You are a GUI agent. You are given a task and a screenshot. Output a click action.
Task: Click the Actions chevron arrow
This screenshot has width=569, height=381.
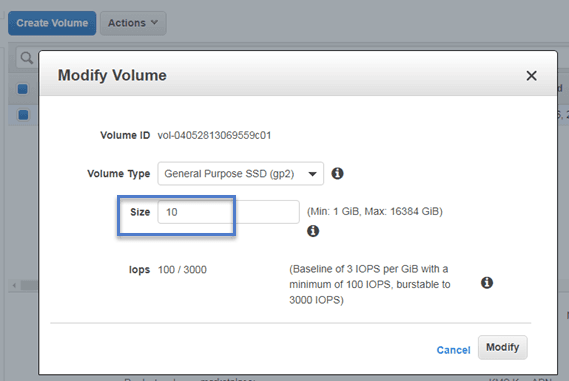(155, 22)
